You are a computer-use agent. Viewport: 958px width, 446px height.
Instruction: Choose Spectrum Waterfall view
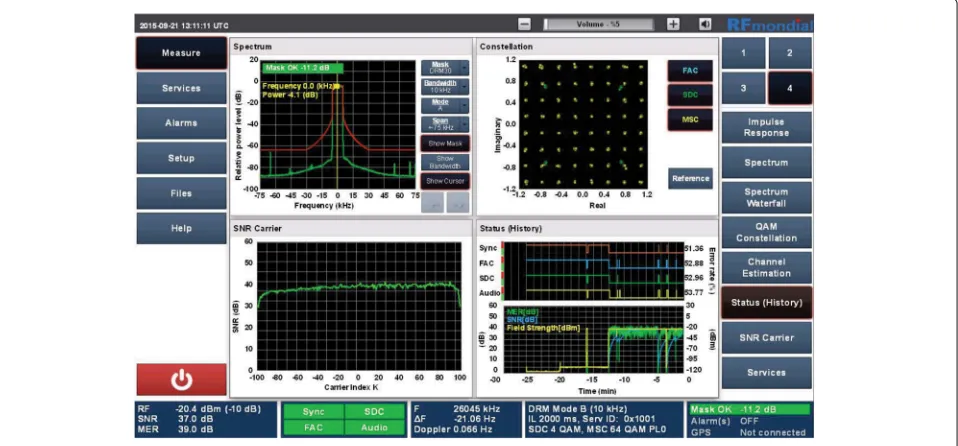point(767,197)
